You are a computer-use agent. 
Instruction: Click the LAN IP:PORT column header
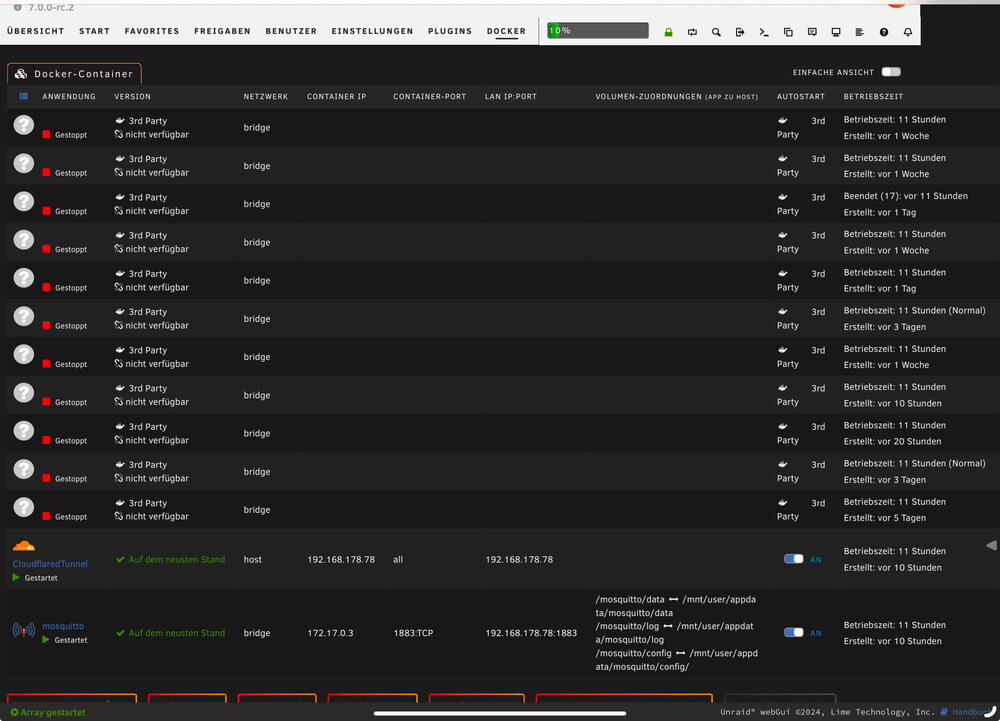tap(511, 96)
